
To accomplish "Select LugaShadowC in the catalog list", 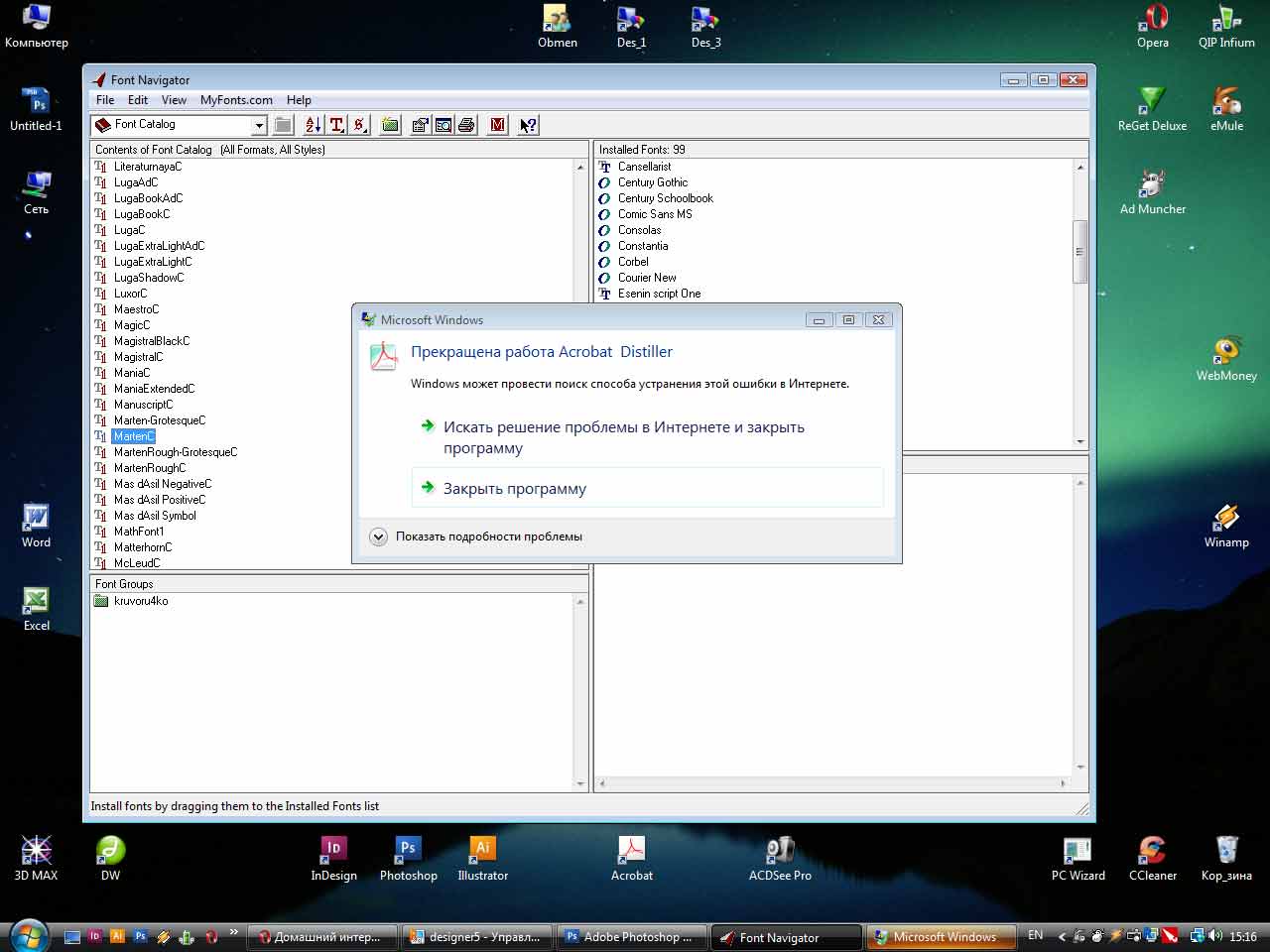I will (149, 278).
